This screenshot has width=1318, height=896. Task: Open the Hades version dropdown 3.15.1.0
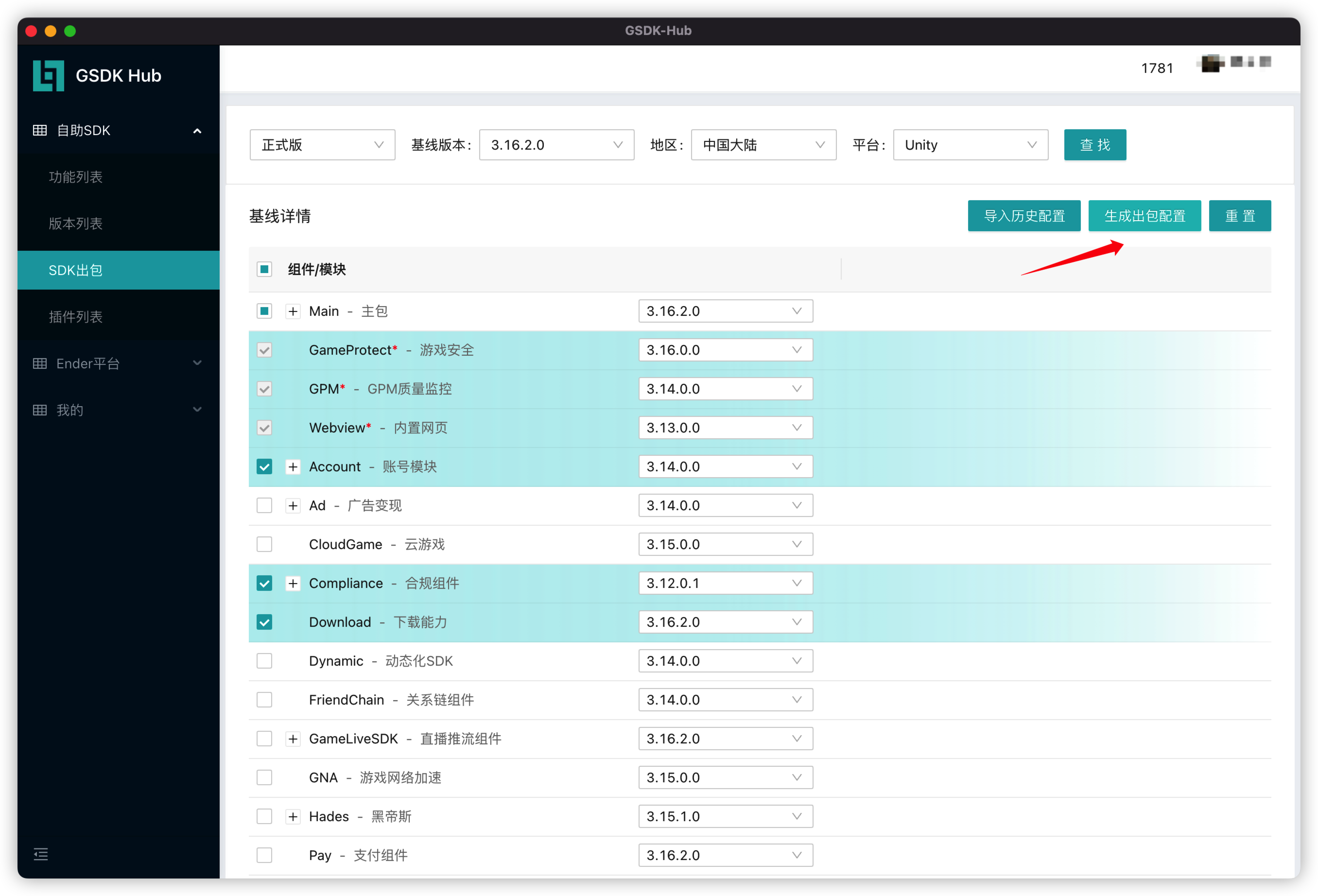[x=725, y=817]
